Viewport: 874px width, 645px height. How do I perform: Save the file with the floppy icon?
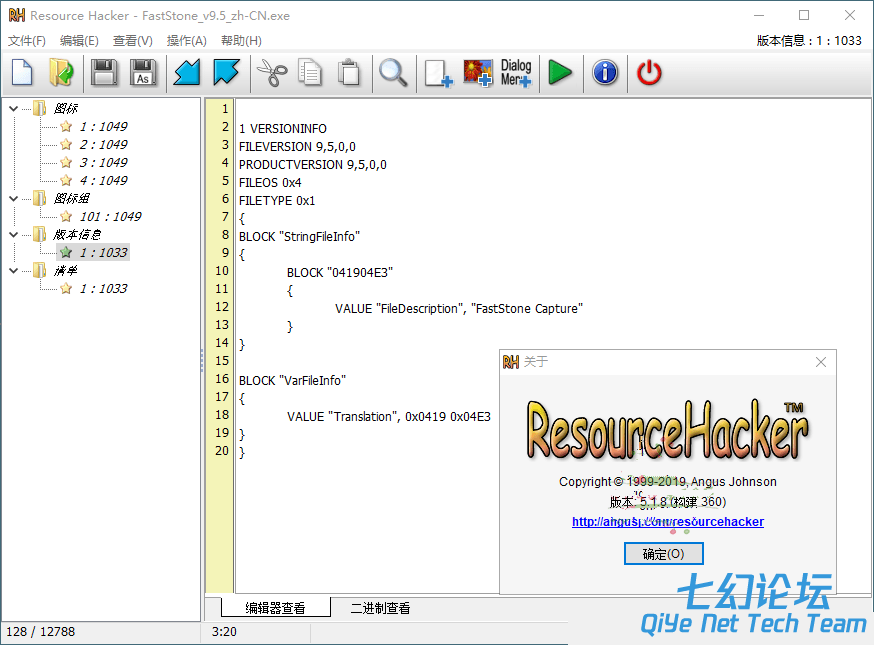click(x=104, y=72)
